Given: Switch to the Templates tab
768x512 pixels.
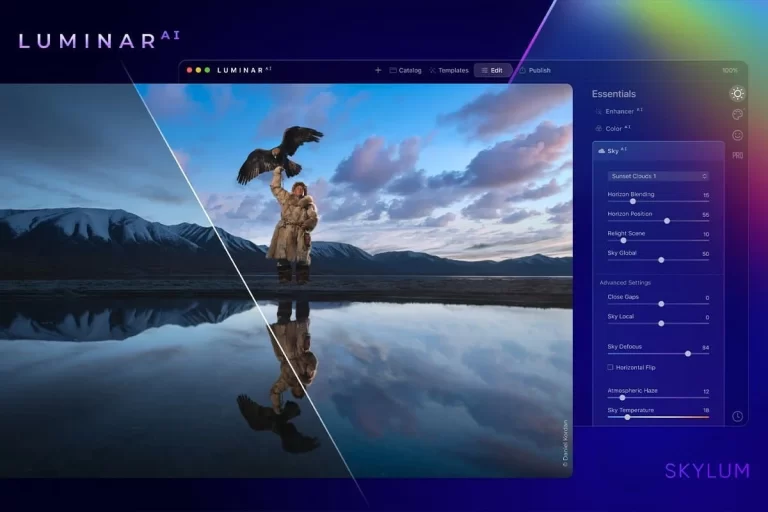Looking at the screenshot, I should [x=449, y=71].
